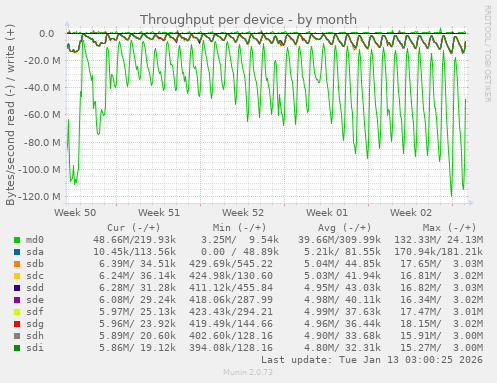Click the '-80.0 M' y-axis label
The width and height of the screenshot is (497, 383).
[42, 142]
